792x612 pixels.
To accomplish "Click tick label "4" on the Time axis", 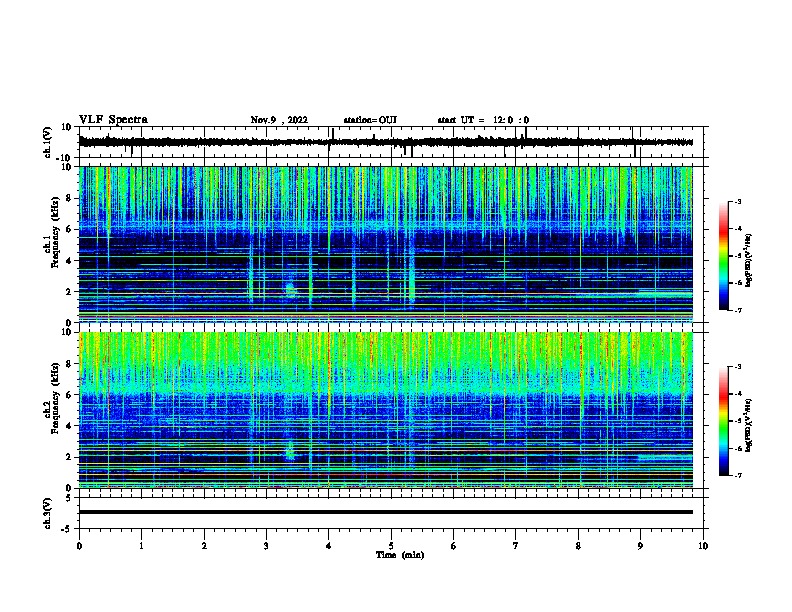I will click(x=329, y=546).
